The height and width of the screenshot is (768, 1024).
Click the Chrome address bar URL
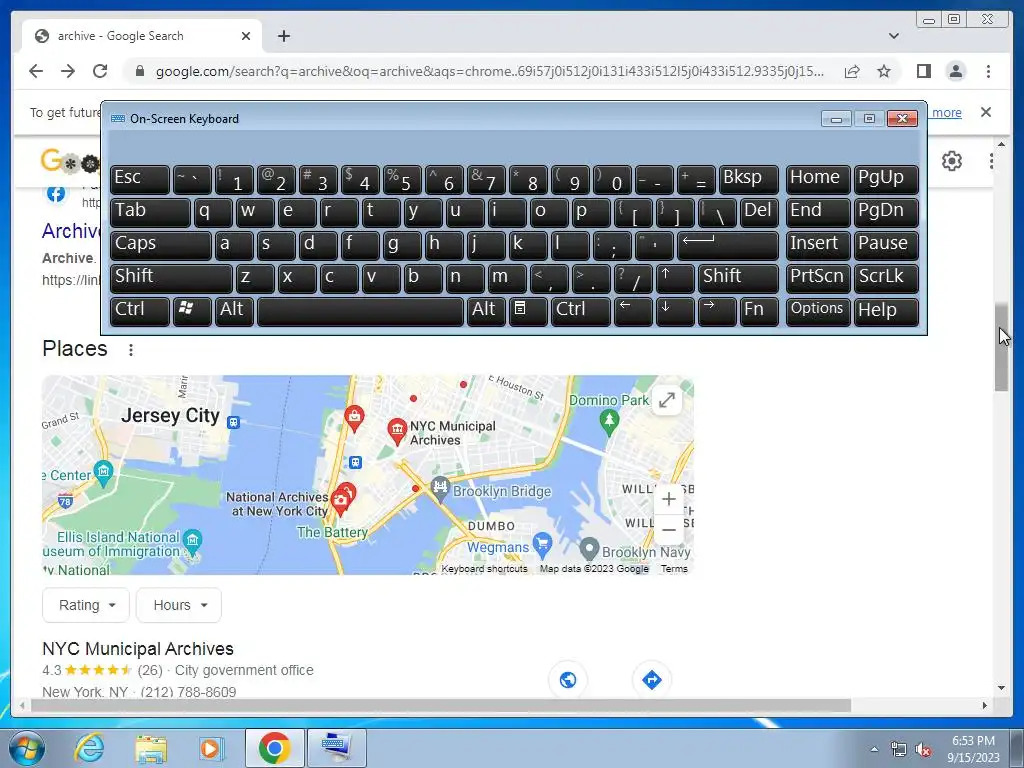pos(490,71)
